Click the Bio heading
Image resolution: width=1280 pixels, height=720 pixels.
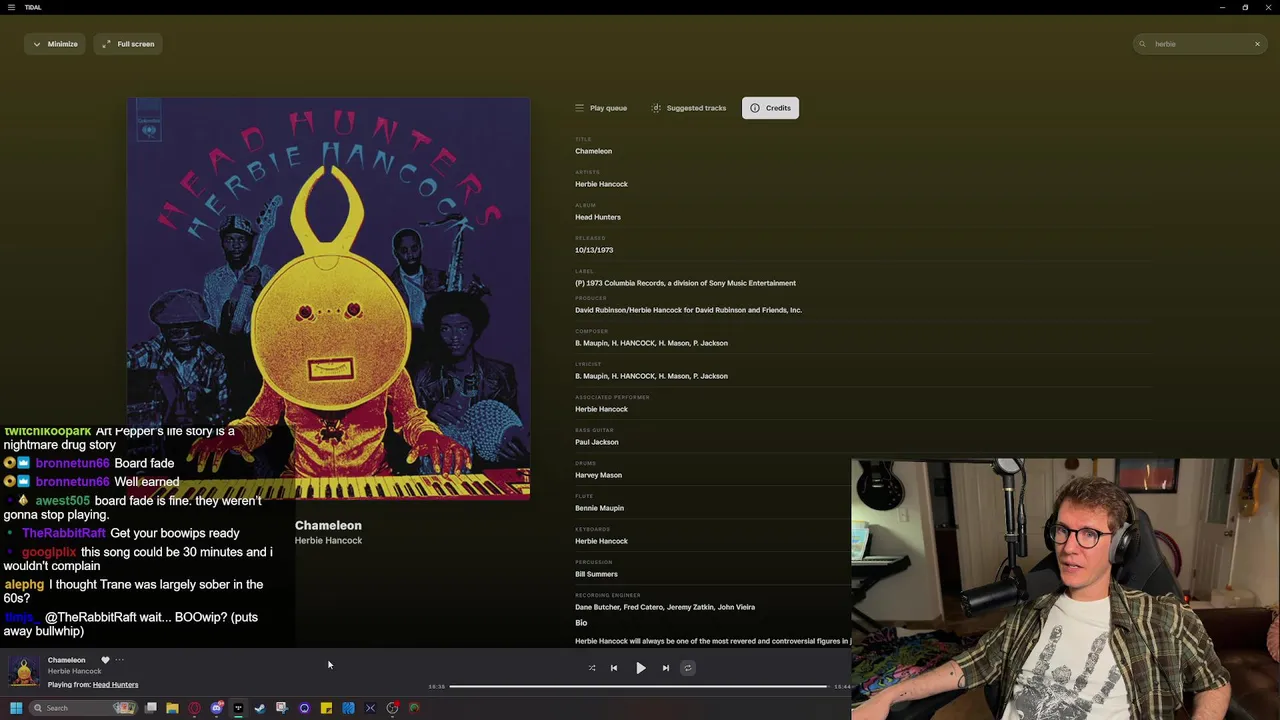[581, 623]
